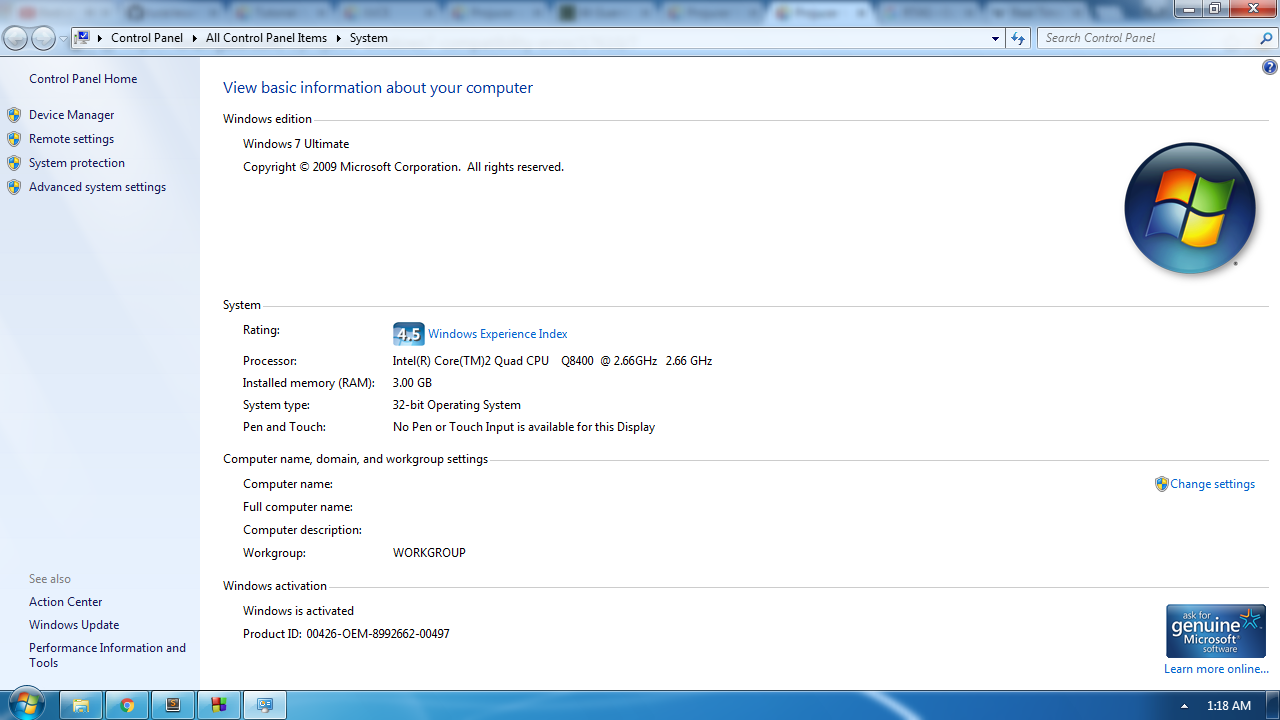Click the 32-bit Operating System value

click(x=457, y=405)
